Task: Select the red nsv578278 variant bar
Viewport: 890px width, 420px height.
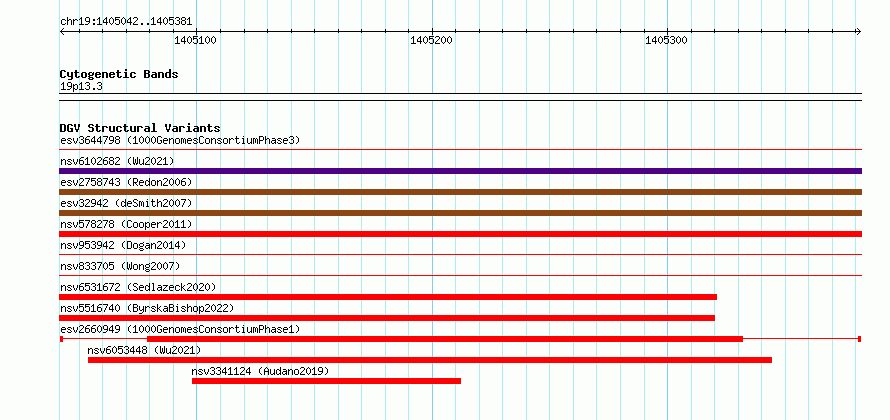Action: click(460, 234)
